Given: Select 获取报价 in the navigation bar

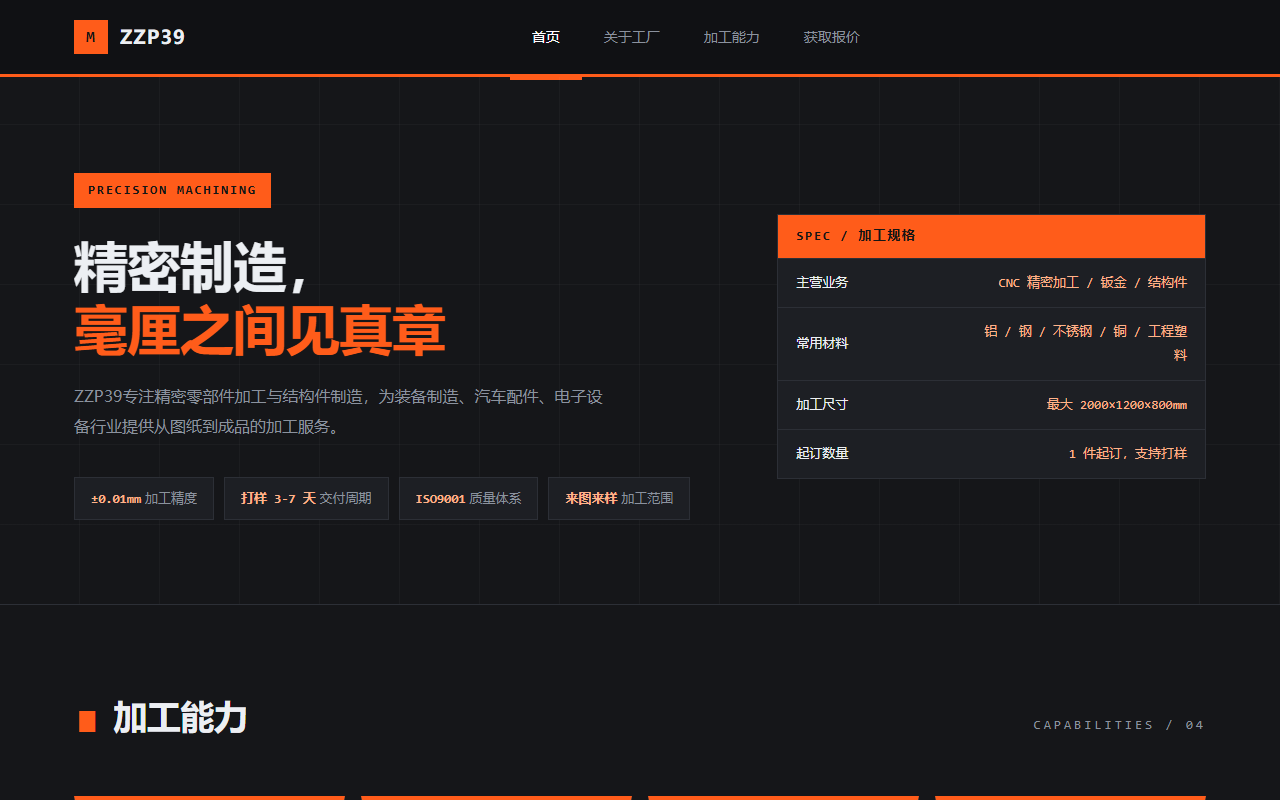Looking at the screenshot, I should (x=832, y=37).
